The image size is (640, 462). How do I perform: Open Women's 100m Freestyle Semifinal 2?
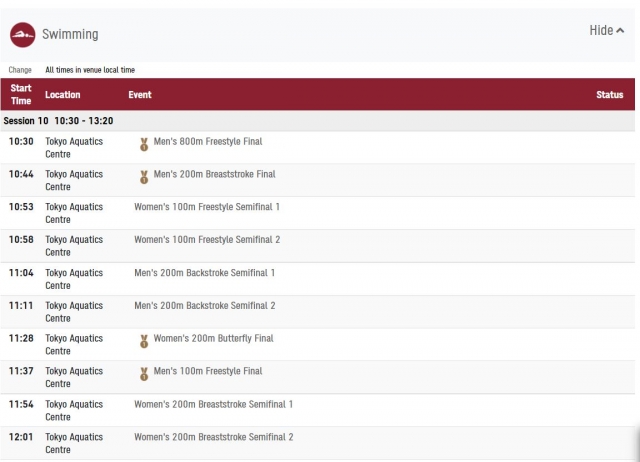[x=207, y=240]
